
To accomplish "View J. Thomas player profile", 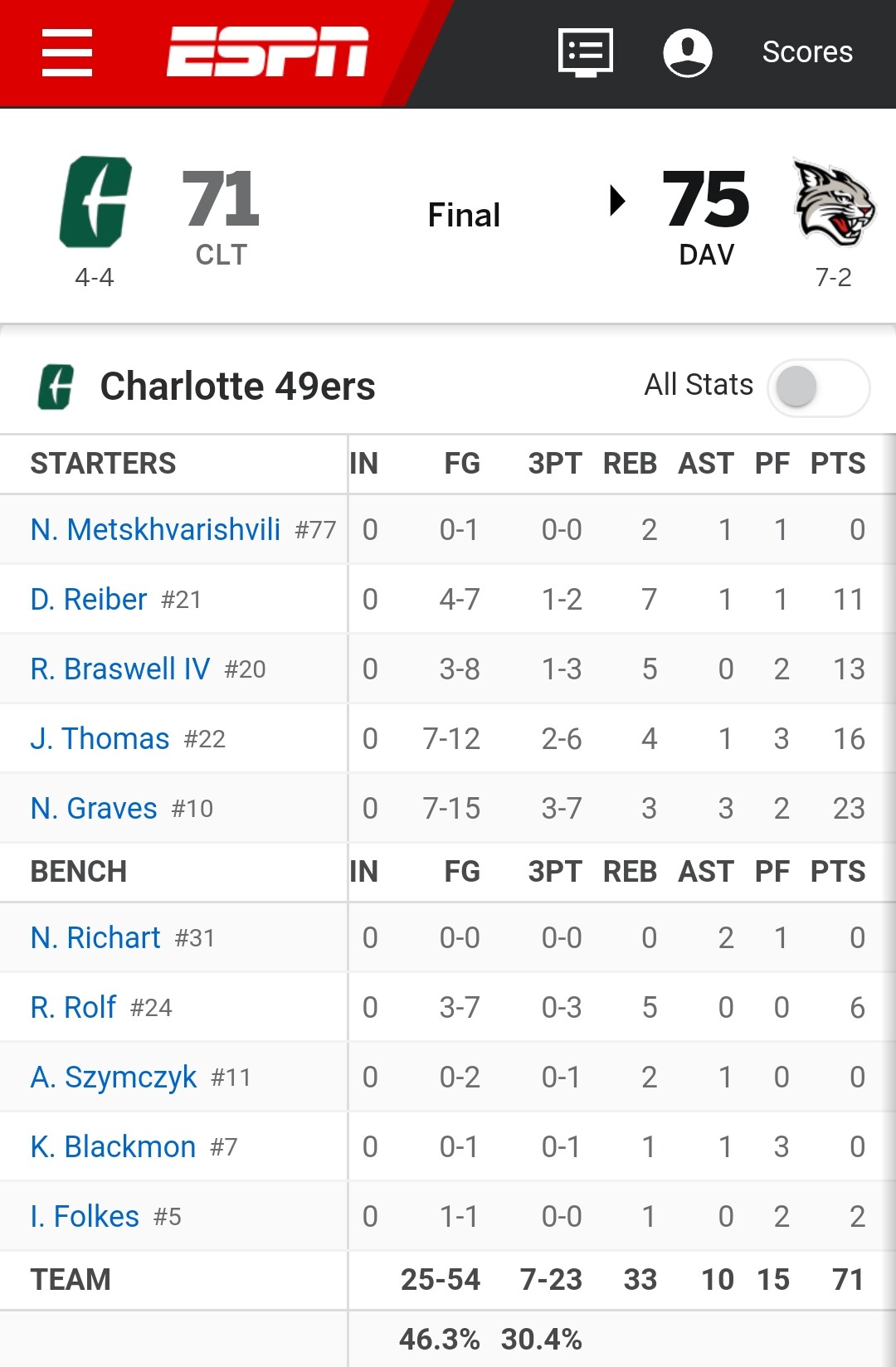I will click(100, 738).
